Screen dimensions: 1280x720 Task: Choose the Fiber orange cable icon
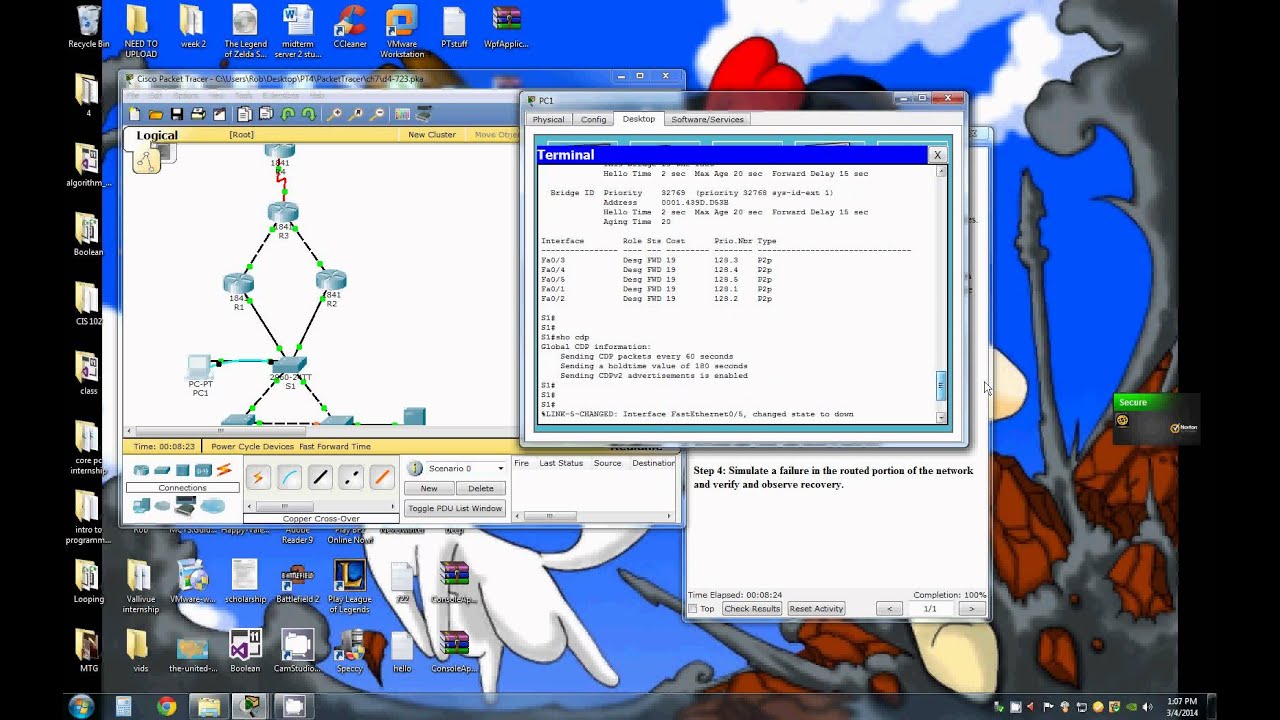pos(382,478)
